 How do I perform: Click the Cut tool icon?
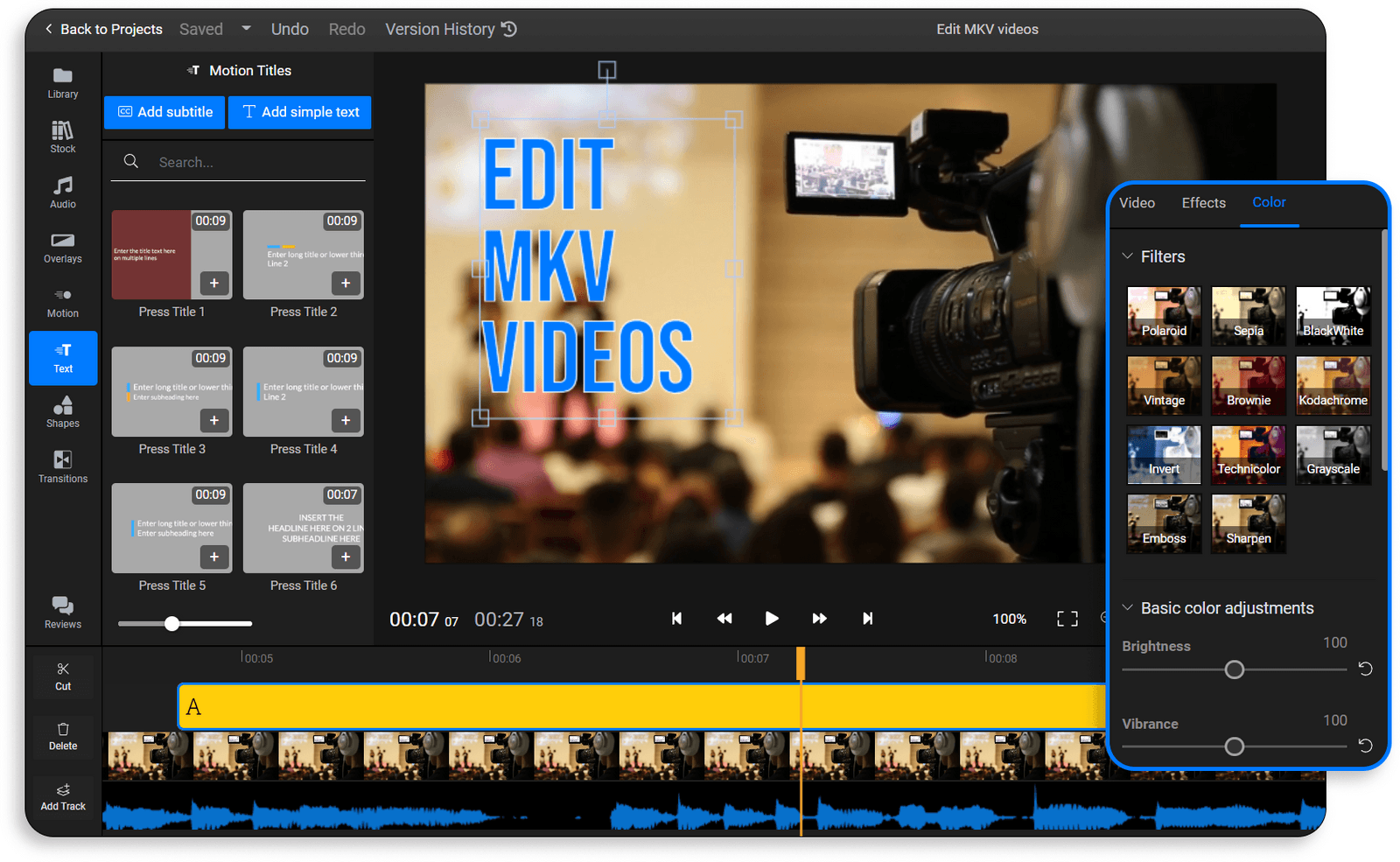tap(62, 676)
